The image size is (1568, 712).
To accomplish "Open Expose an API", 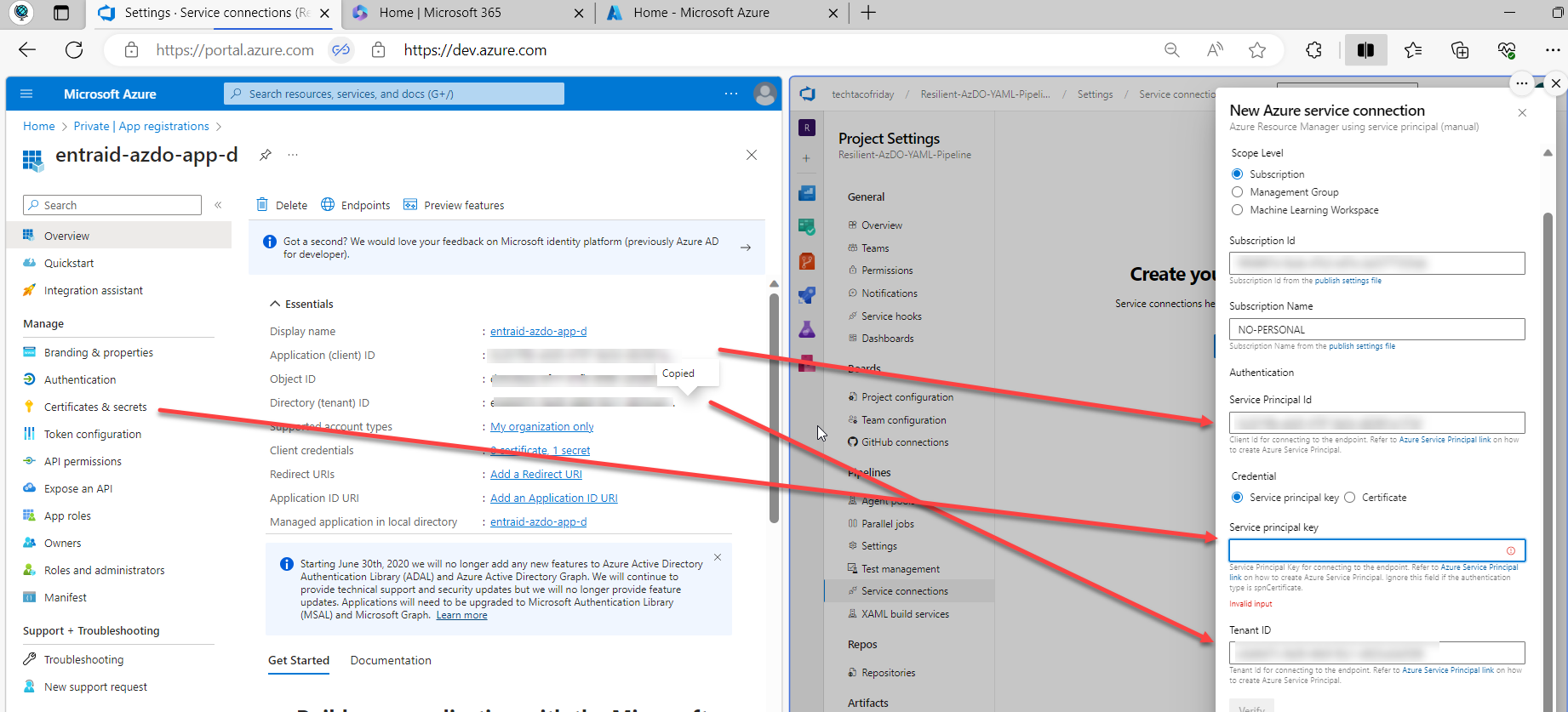I will (x=78, y=488).
